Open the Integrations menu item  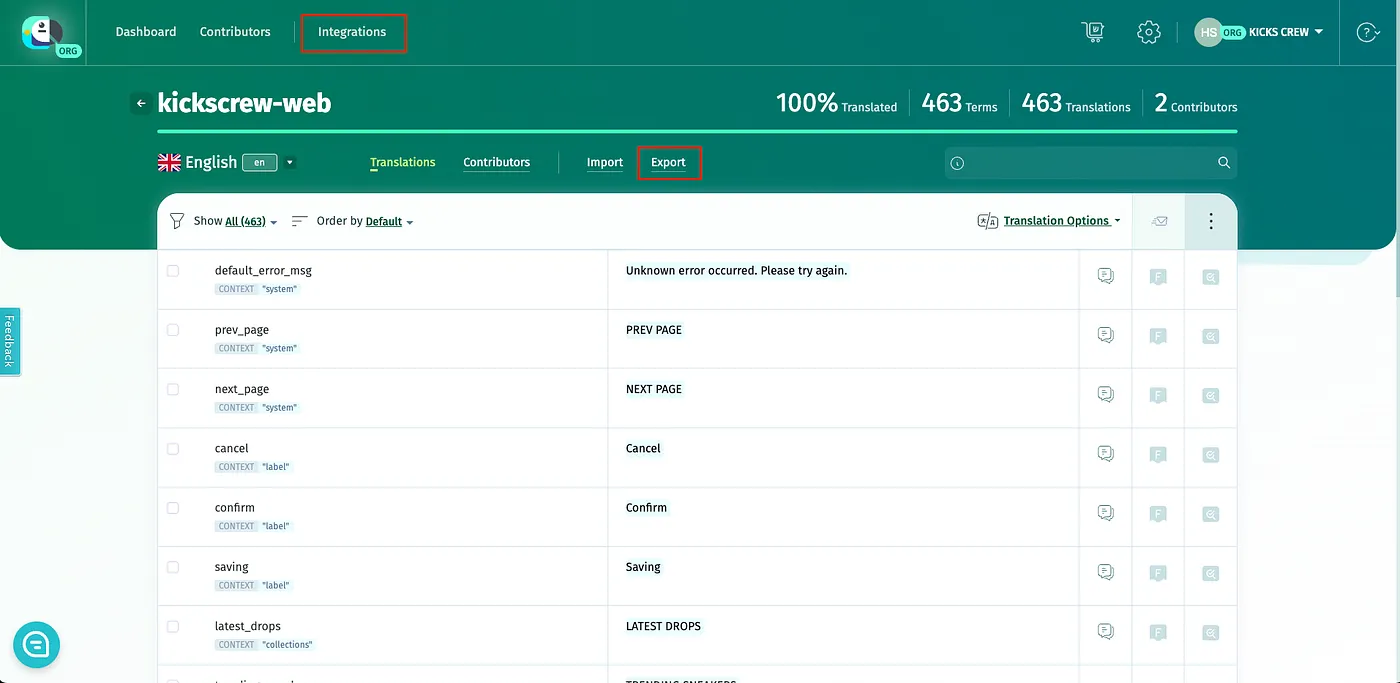pyautogui.click(x=352, y=32)
